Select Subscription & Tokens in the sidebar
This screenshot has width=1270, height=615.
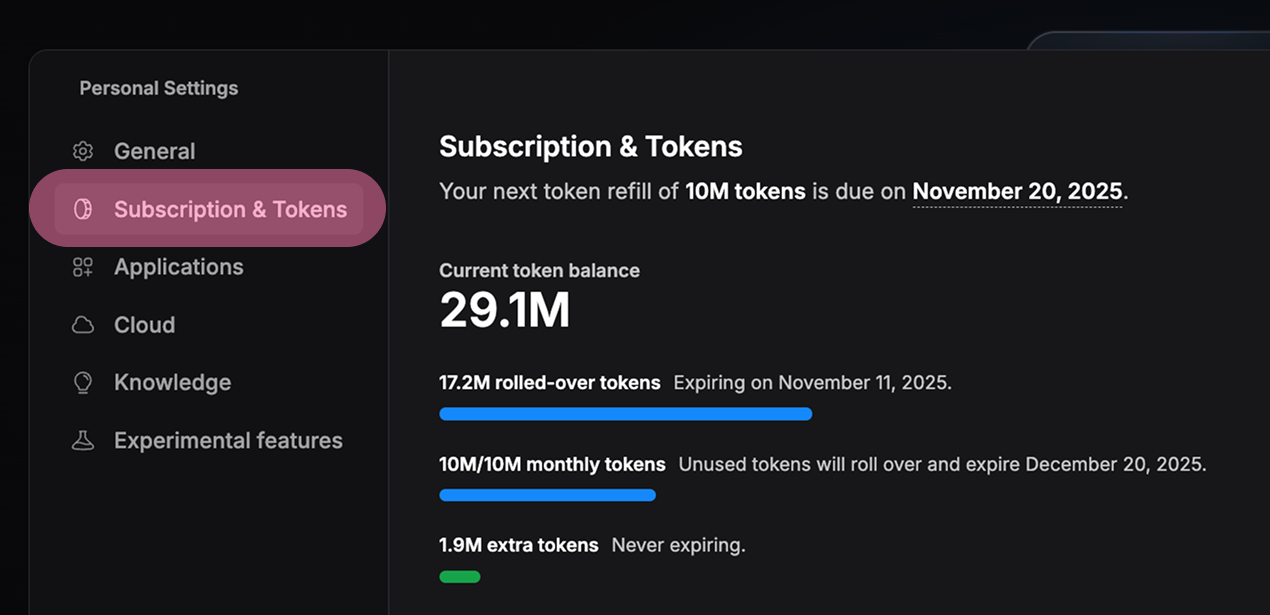point(229,209)
